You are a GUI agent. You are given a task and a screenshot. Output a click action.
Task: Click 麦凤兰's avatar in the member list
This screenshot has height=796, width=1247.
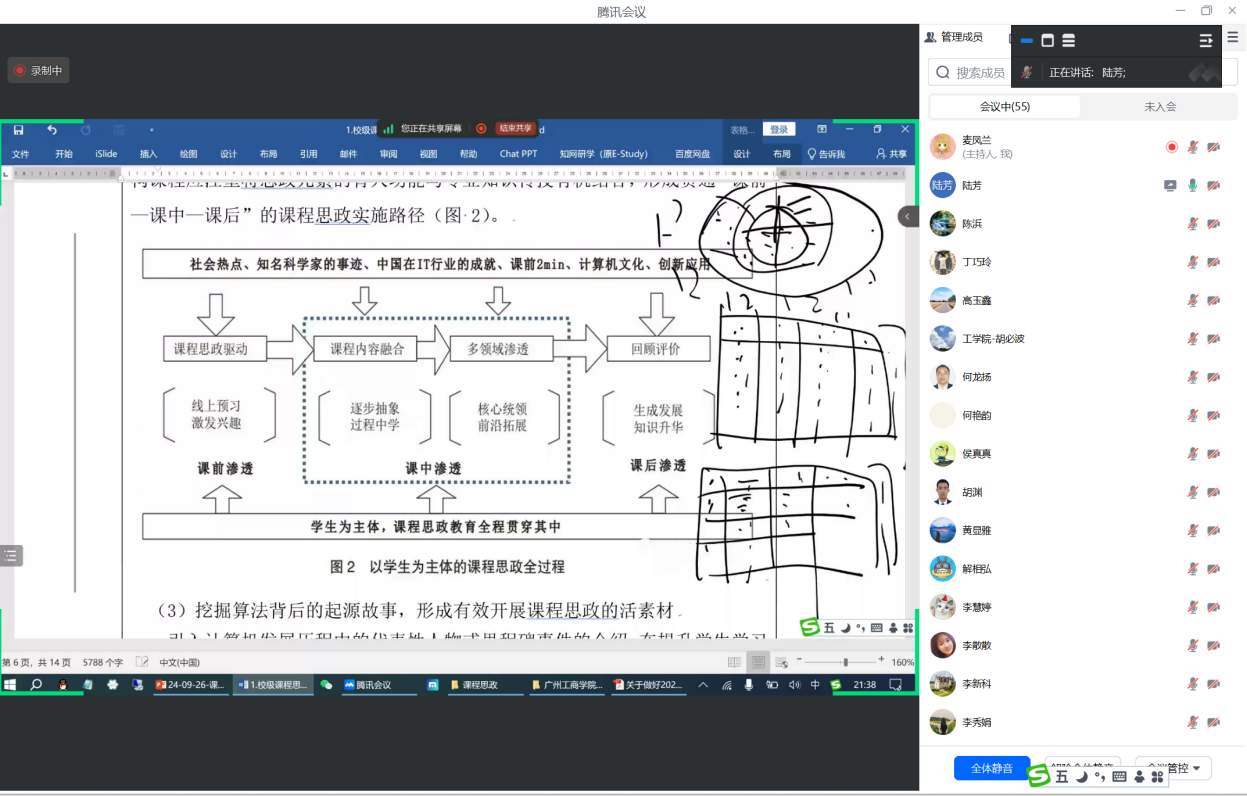(942, 147)
